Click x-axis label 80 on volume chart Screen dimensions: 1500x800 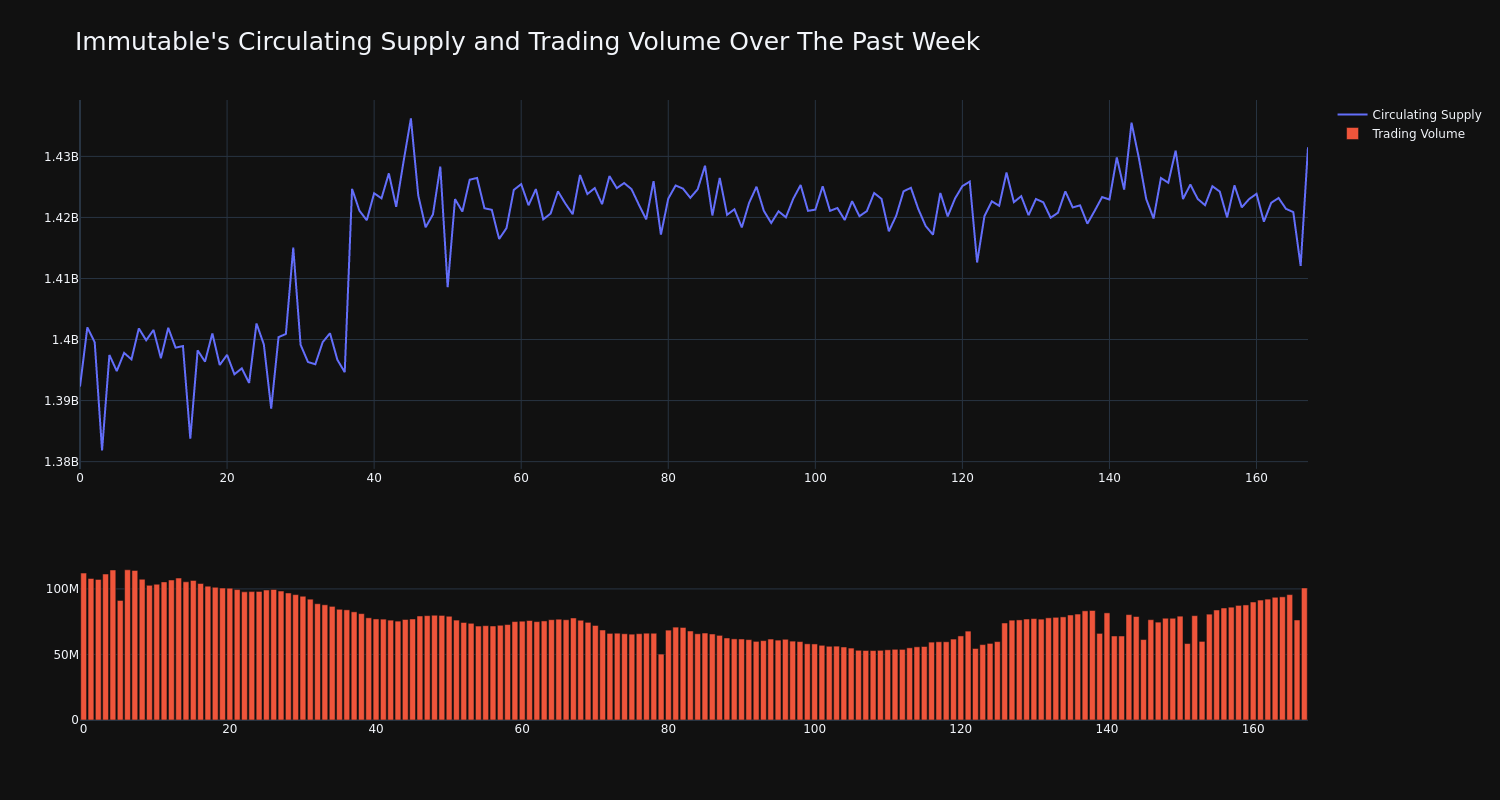point(668,729)
